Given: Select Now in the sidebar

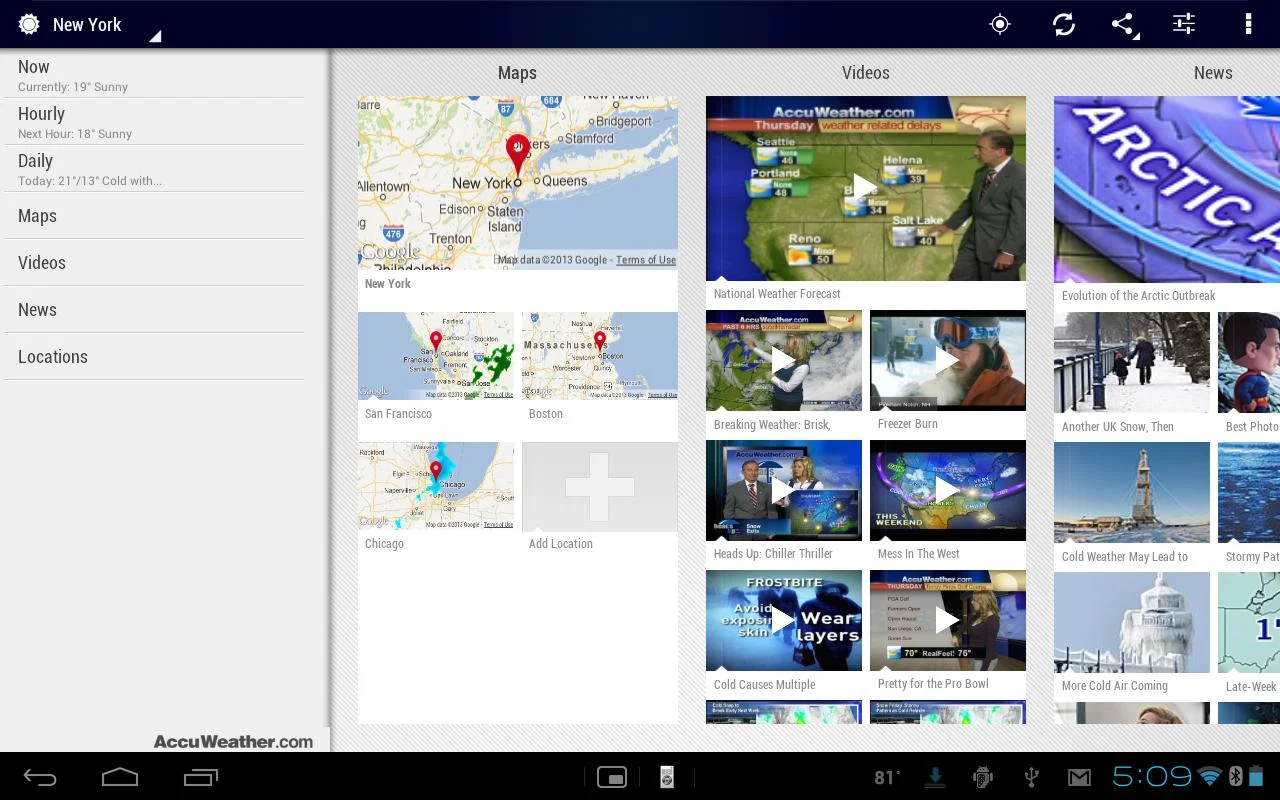Looking at the screenshot, I should tap(154, 75).
